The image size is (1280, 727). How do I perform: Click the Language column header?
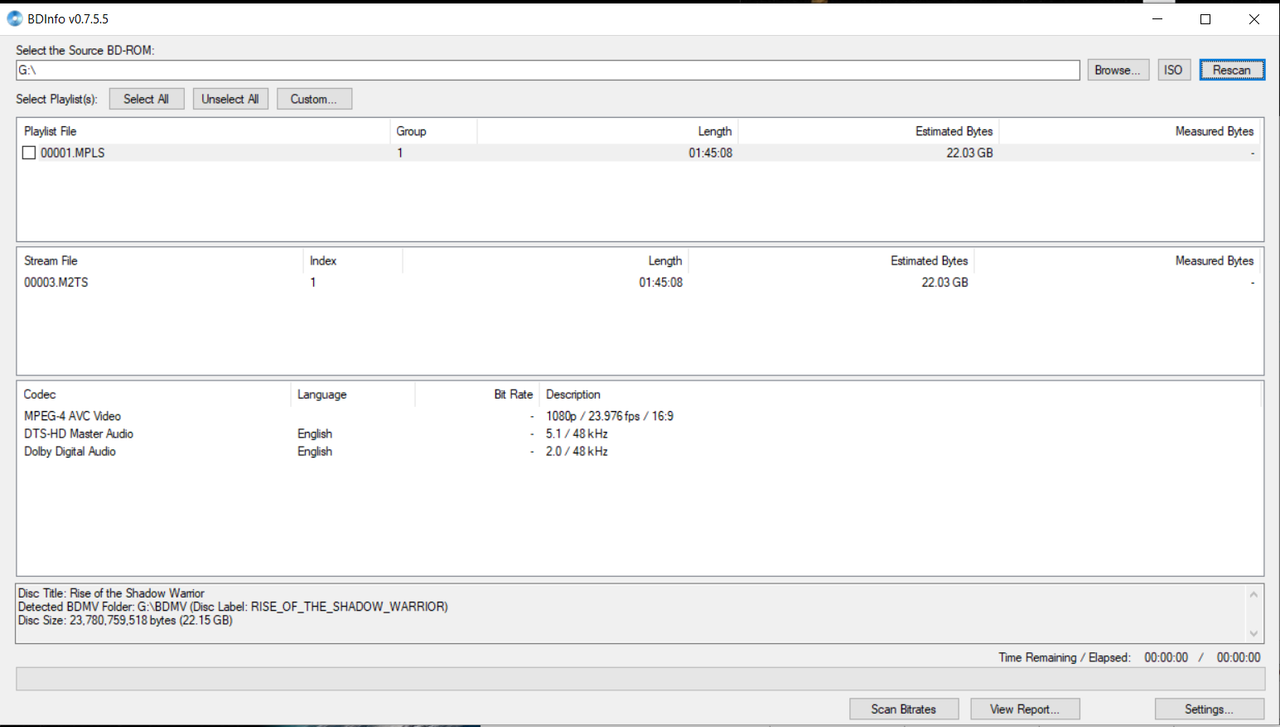coord(353,394)
